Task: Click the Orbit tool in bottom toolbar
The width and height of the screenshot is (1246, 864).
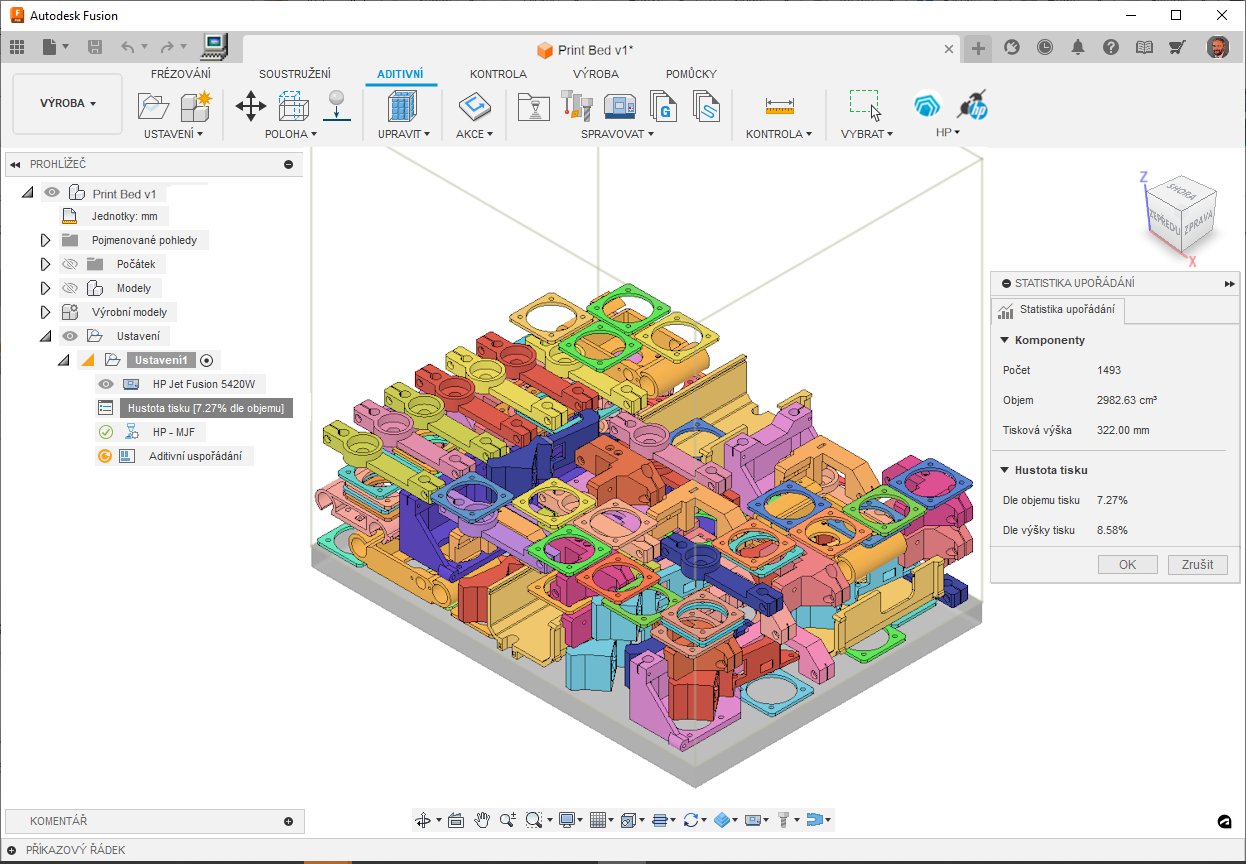Action: pyautogui.click(x=423, y=820)
